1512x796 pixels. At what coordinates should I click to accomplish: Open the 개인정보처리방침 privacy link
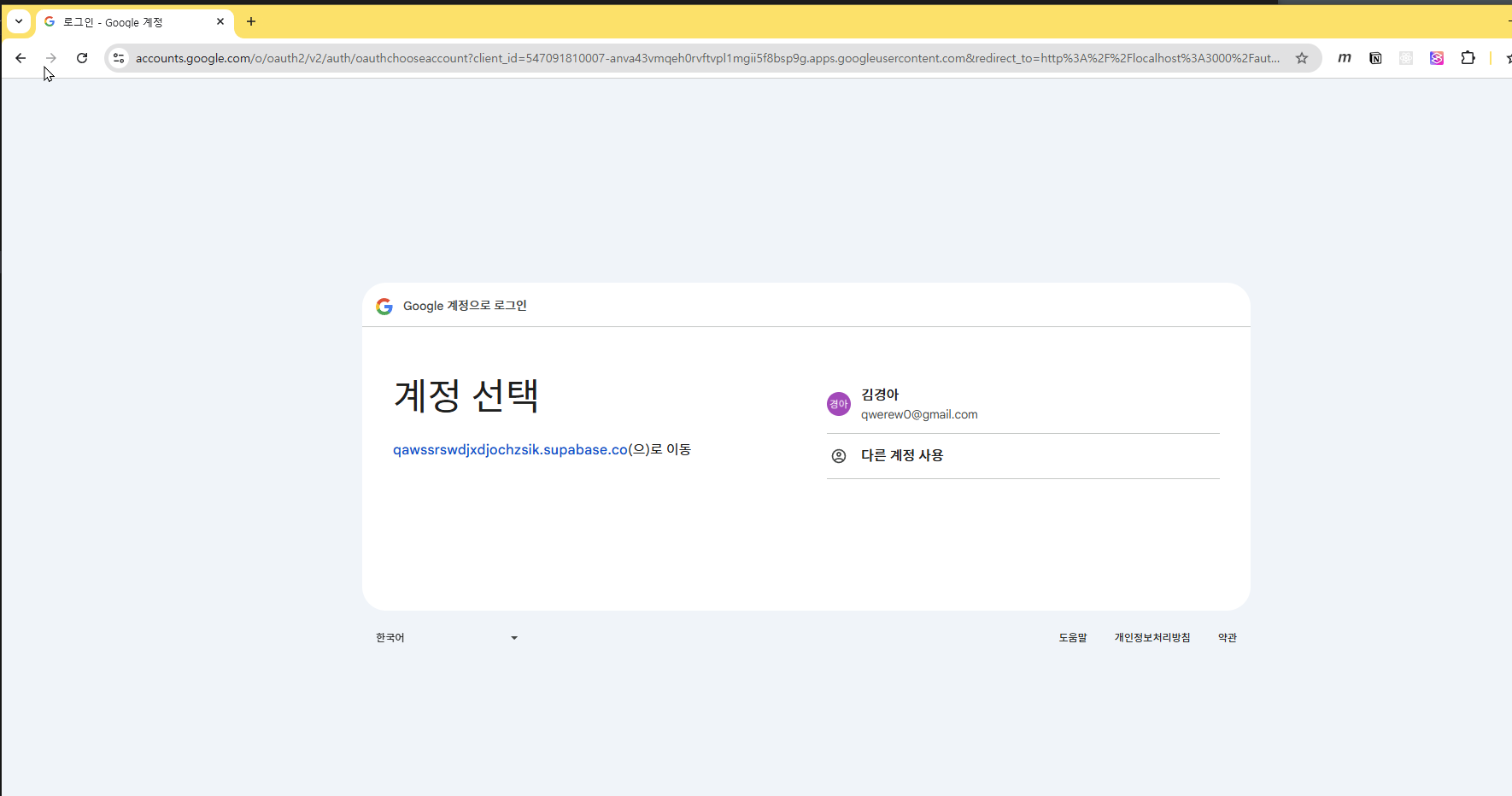pyautogui.click(x=1152, y=638)
